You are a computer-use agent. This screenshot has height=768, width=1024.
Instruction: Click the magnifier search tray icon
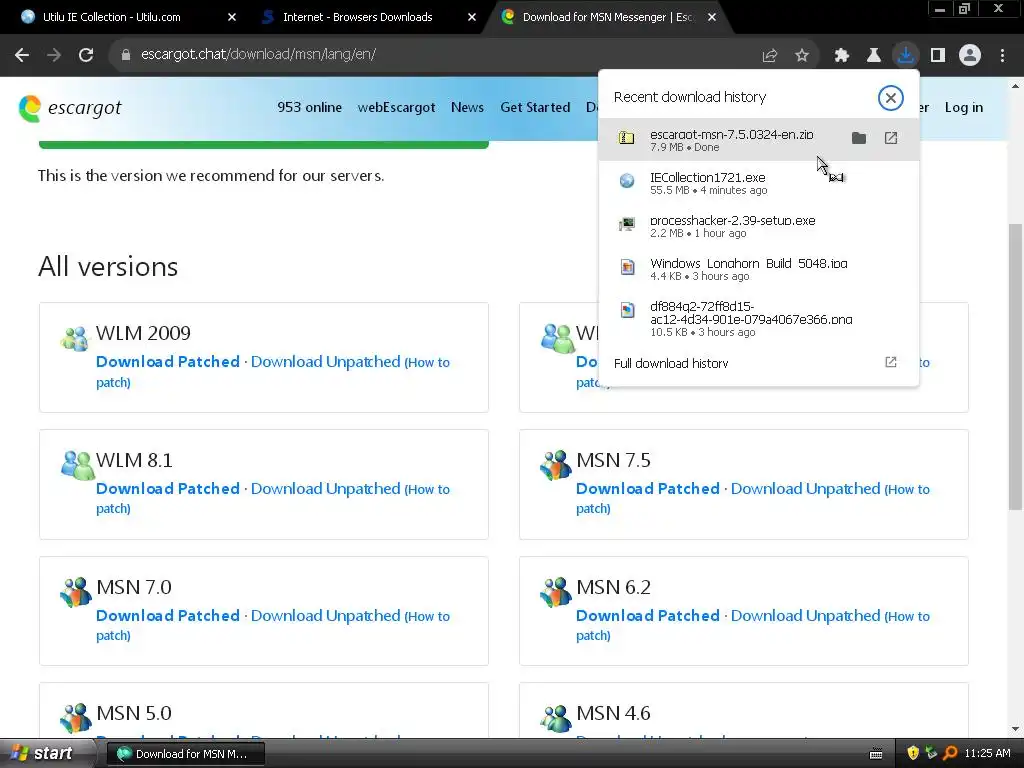pyautogui.click(x=950, y=754)
